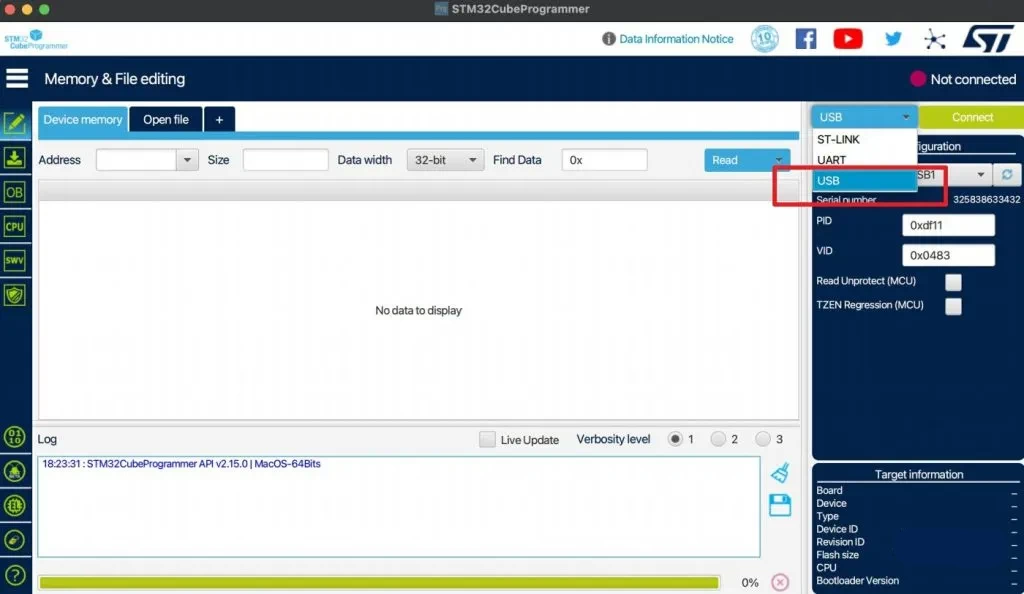Click the Bootloader Version label
Viewport: 1024px width, 594px height.
pyautogui.click(x=857, y=580)
